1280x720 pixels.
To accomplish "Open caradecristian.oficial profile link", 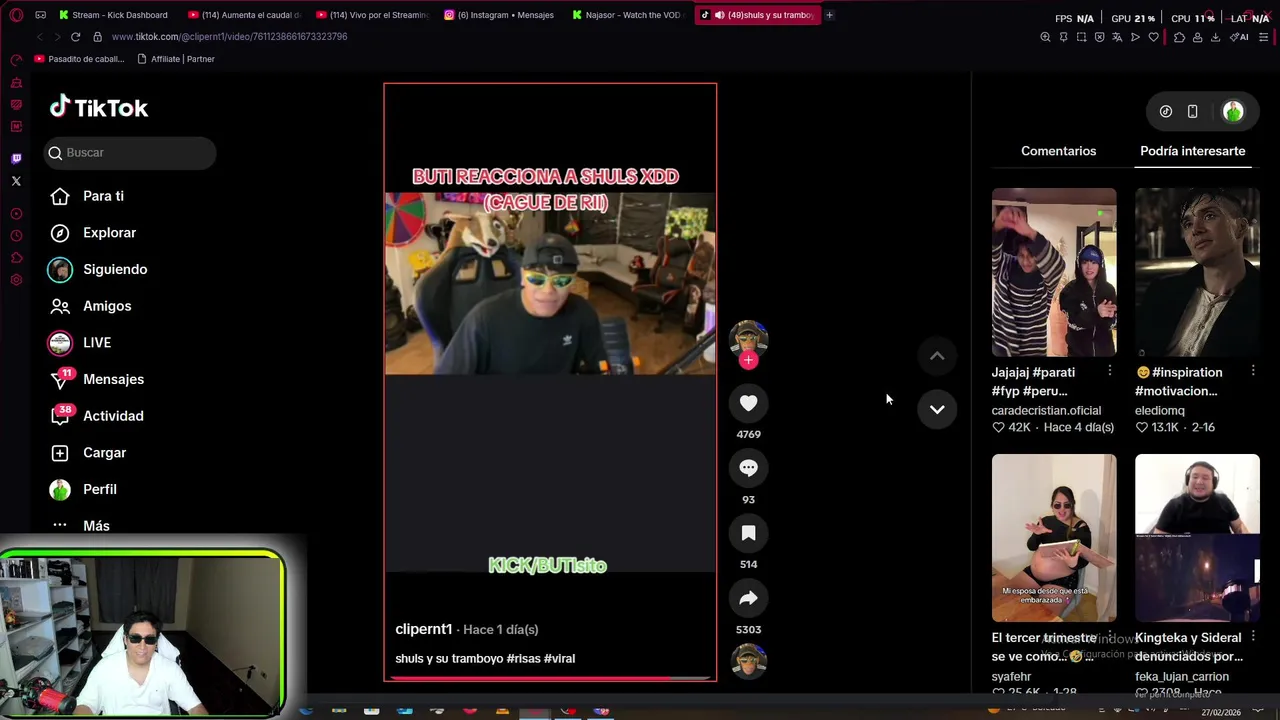I will pos(1046,411).
